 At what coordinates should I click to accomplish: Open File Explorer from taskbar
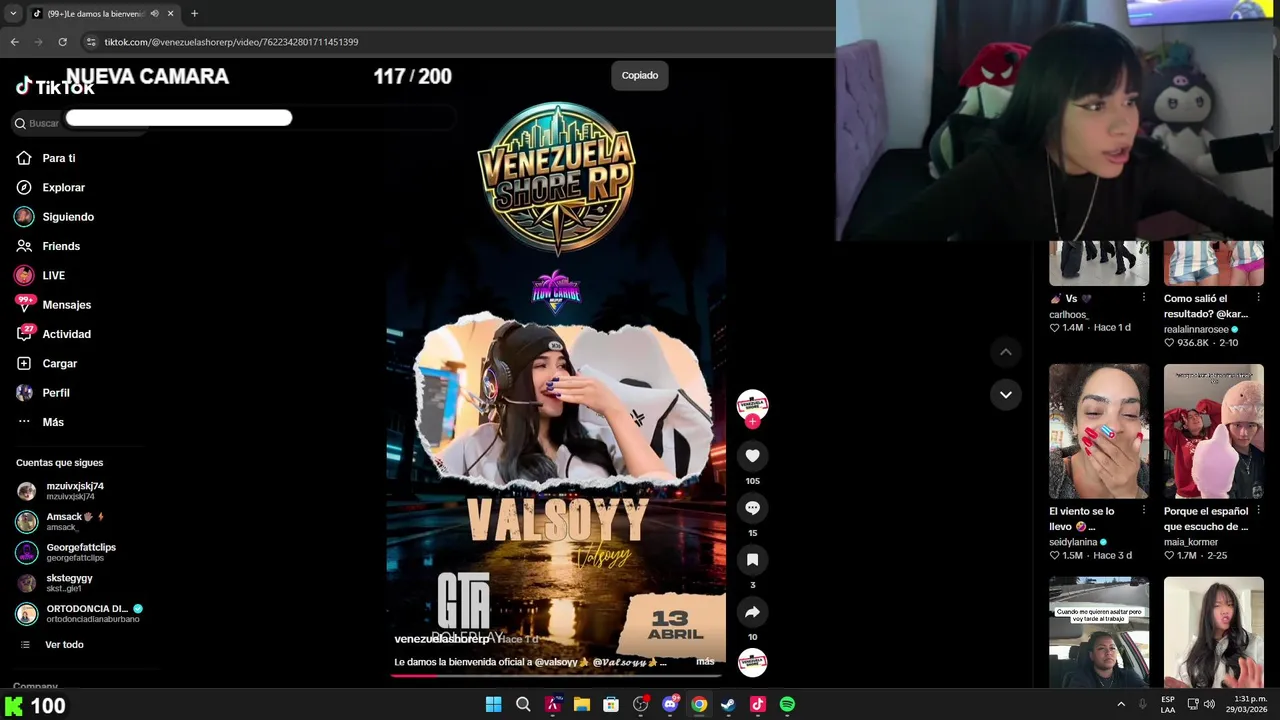(x=582, y=704)
